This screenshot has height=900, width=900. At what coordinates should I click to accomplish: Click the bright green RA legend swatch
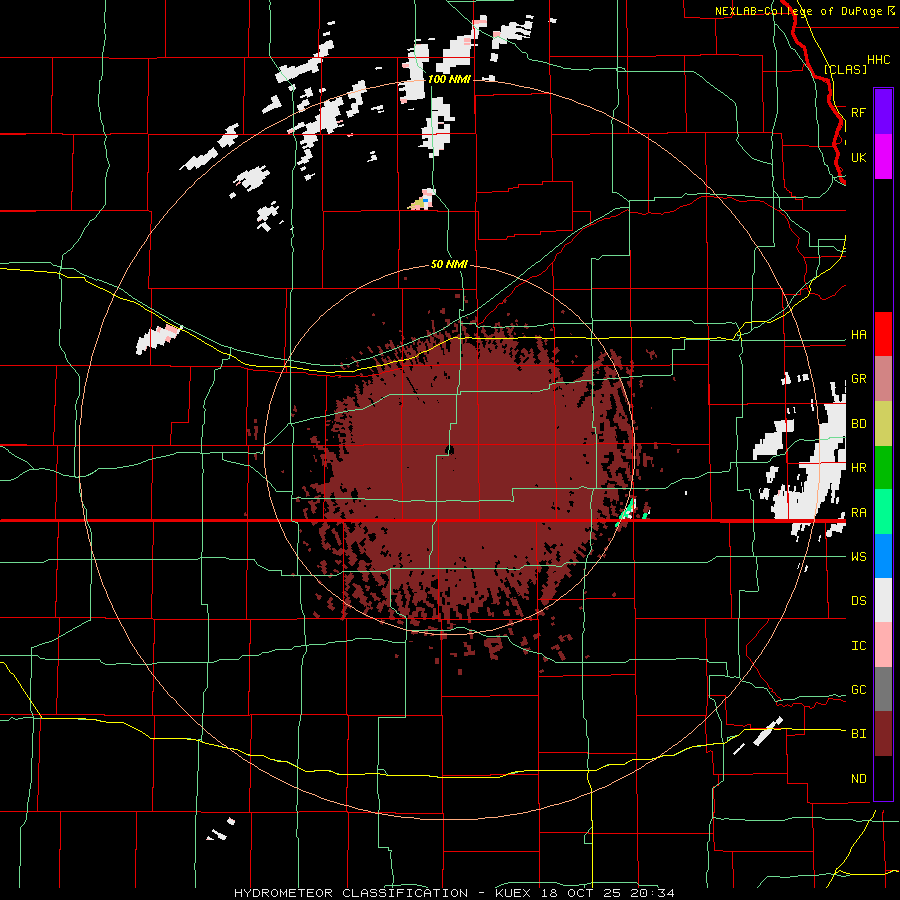883,512
